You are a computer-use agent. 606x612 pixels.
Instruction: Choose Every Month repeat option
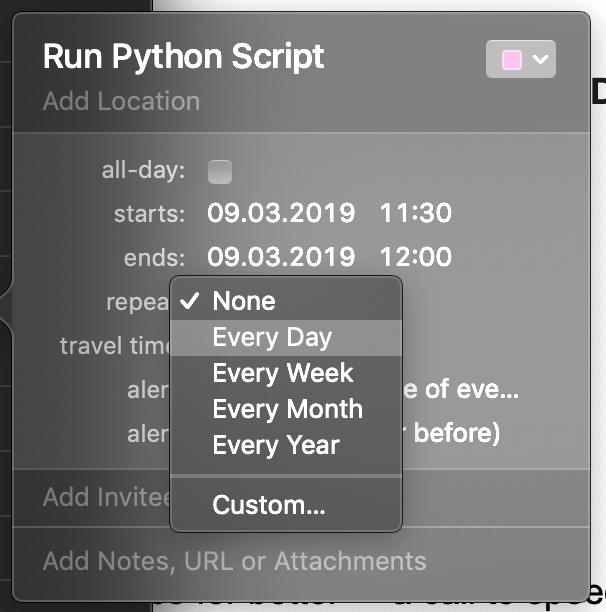(x=286, y=409)
